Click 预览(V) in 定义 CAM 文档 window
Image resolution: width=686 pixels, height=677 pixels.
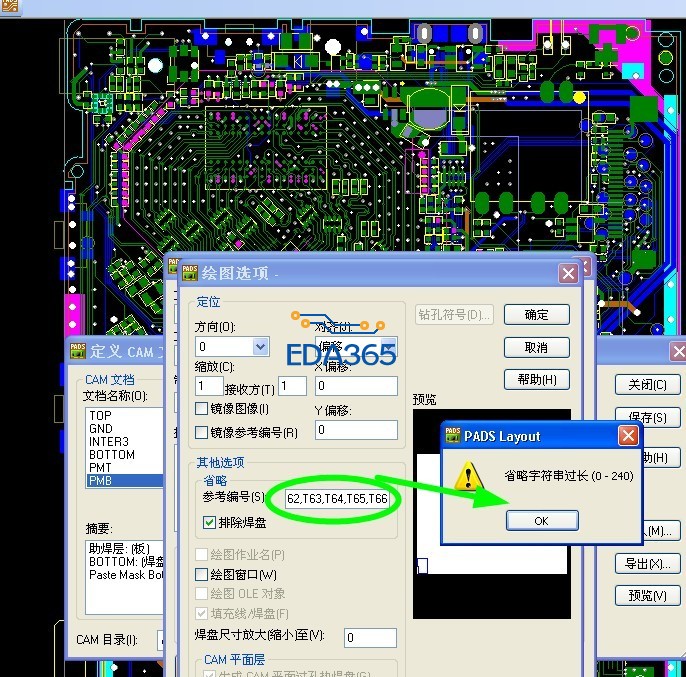tap(648, 595)
